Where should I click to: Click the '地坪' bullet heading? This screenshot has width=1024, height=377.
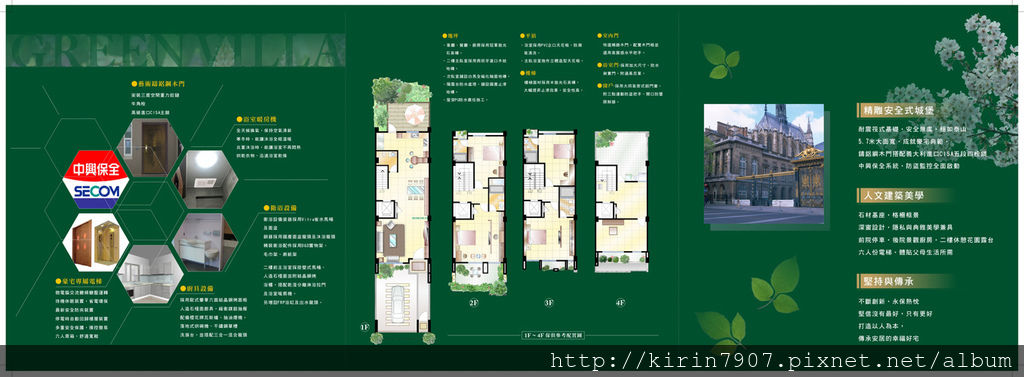click(x=452, y=35)
